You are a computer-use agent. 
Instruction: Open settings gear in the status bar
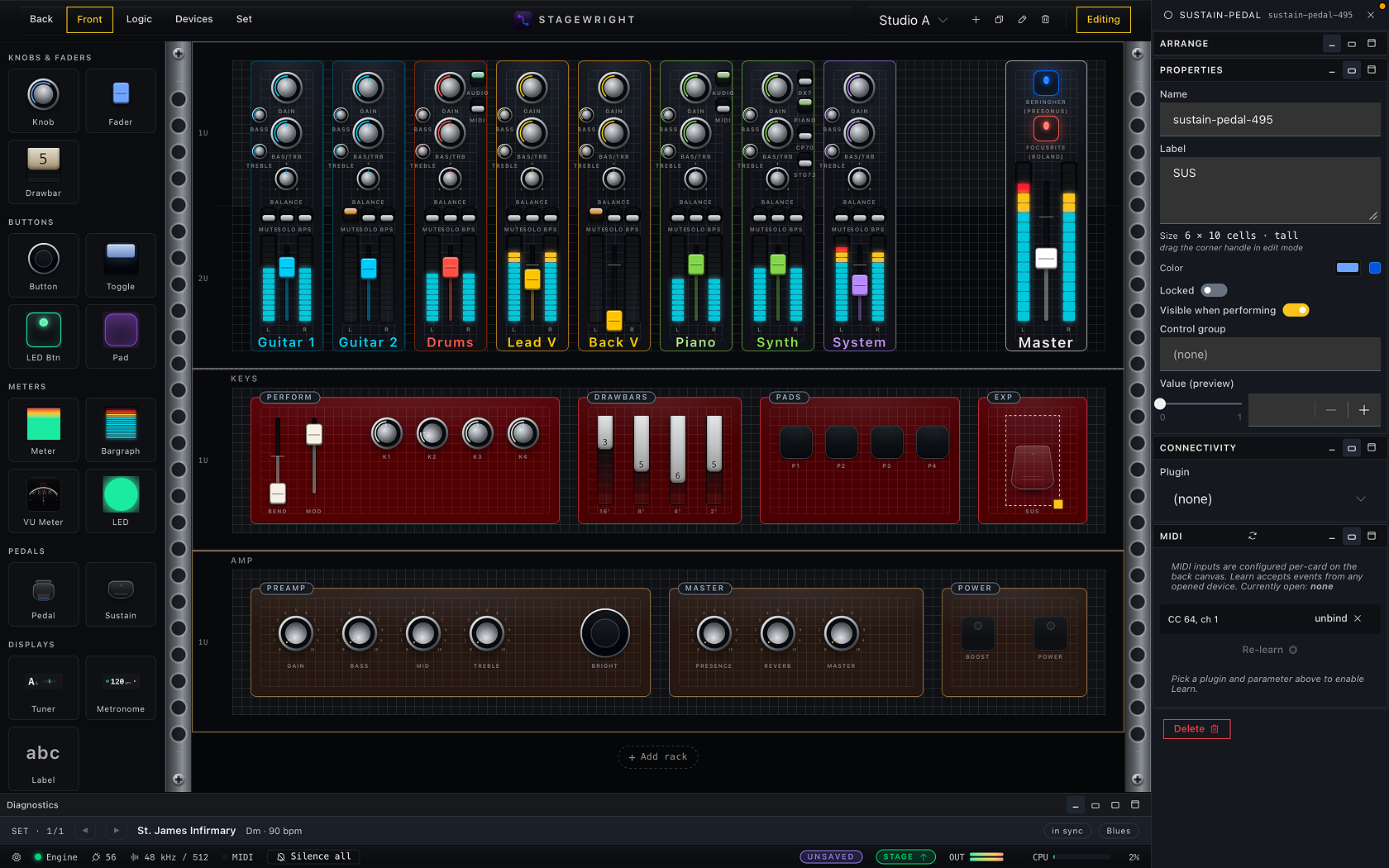pos(17,857)
